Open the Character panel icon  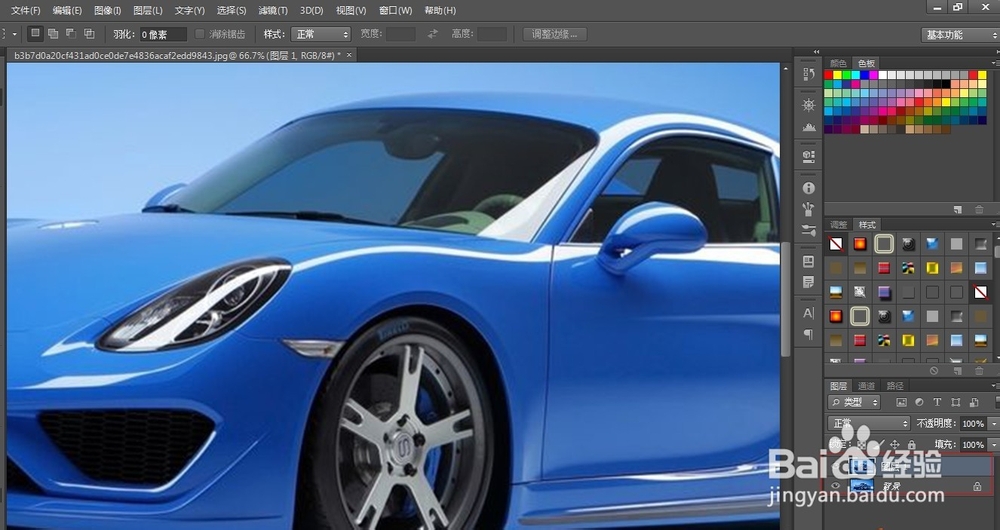(x=809, y=313)
